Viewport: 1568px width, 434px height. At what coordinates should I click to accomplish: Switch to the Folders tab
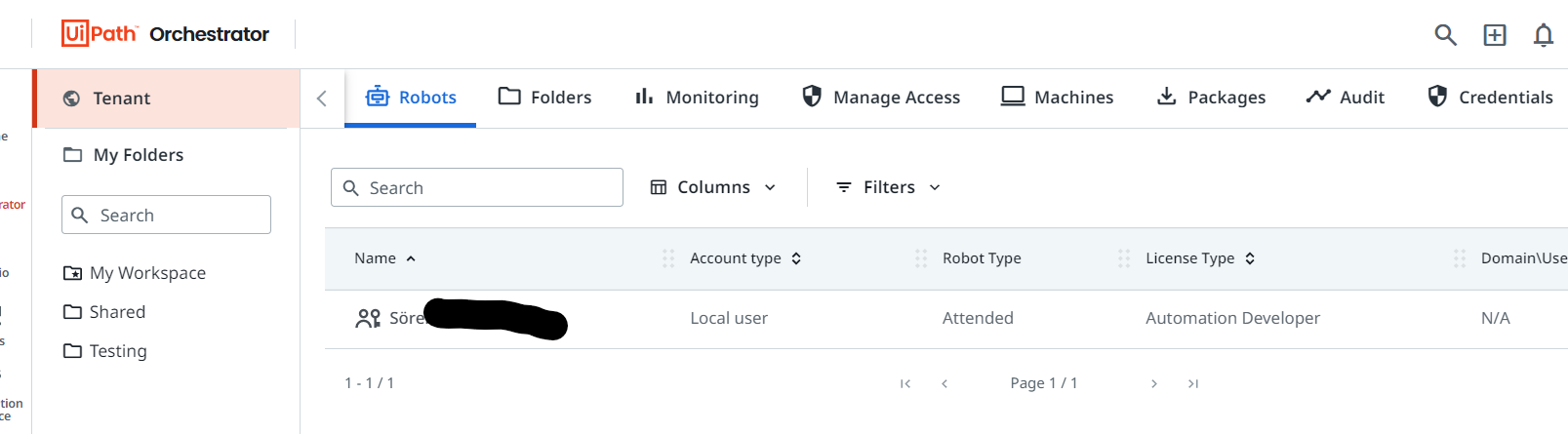(544, 98)
